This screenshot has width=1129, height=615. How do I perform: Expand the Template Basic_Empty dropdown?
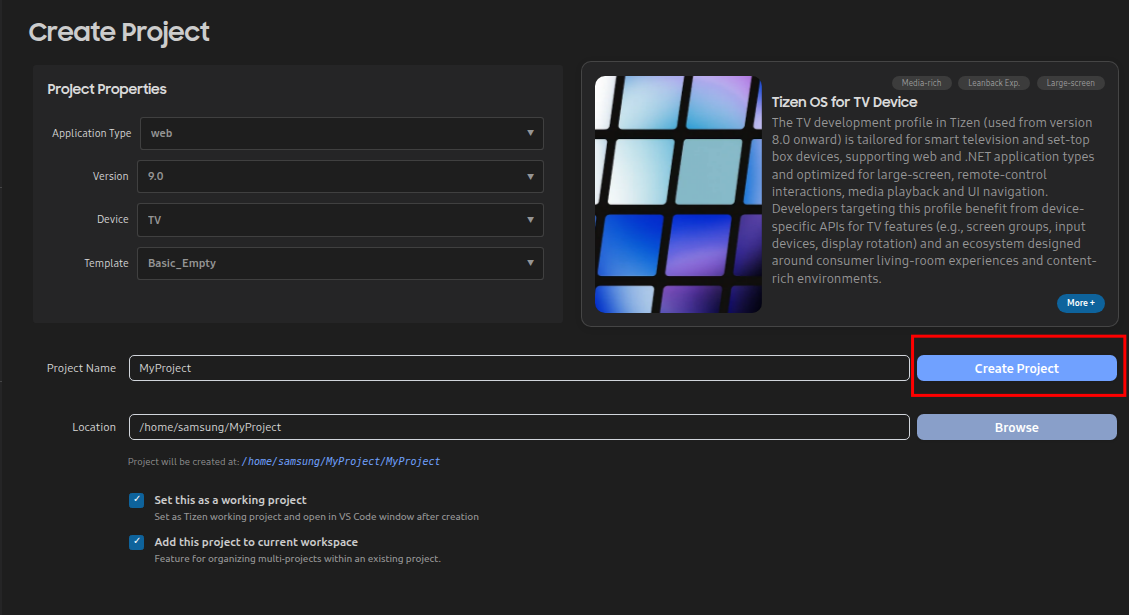340,263
